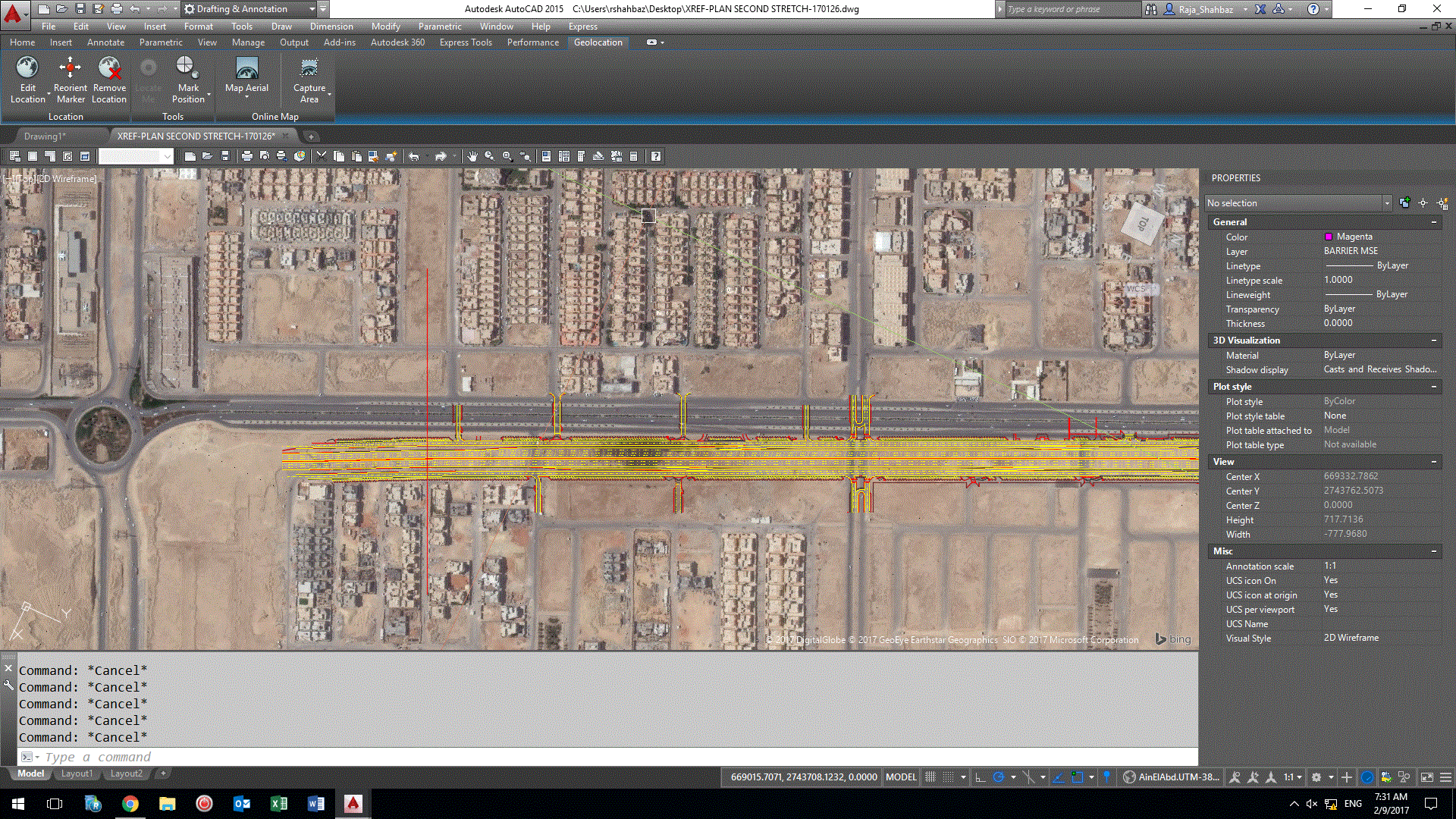This screenshot has width=1456, height=819.
Task: Open the No selection dropdown in Properties
Action: pos(1386,202)
